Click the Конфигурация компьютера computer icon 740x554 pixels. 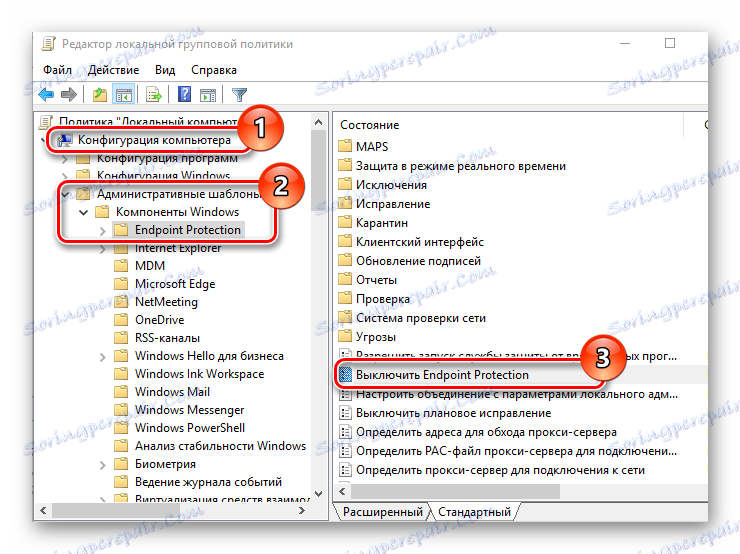point(65,140)
